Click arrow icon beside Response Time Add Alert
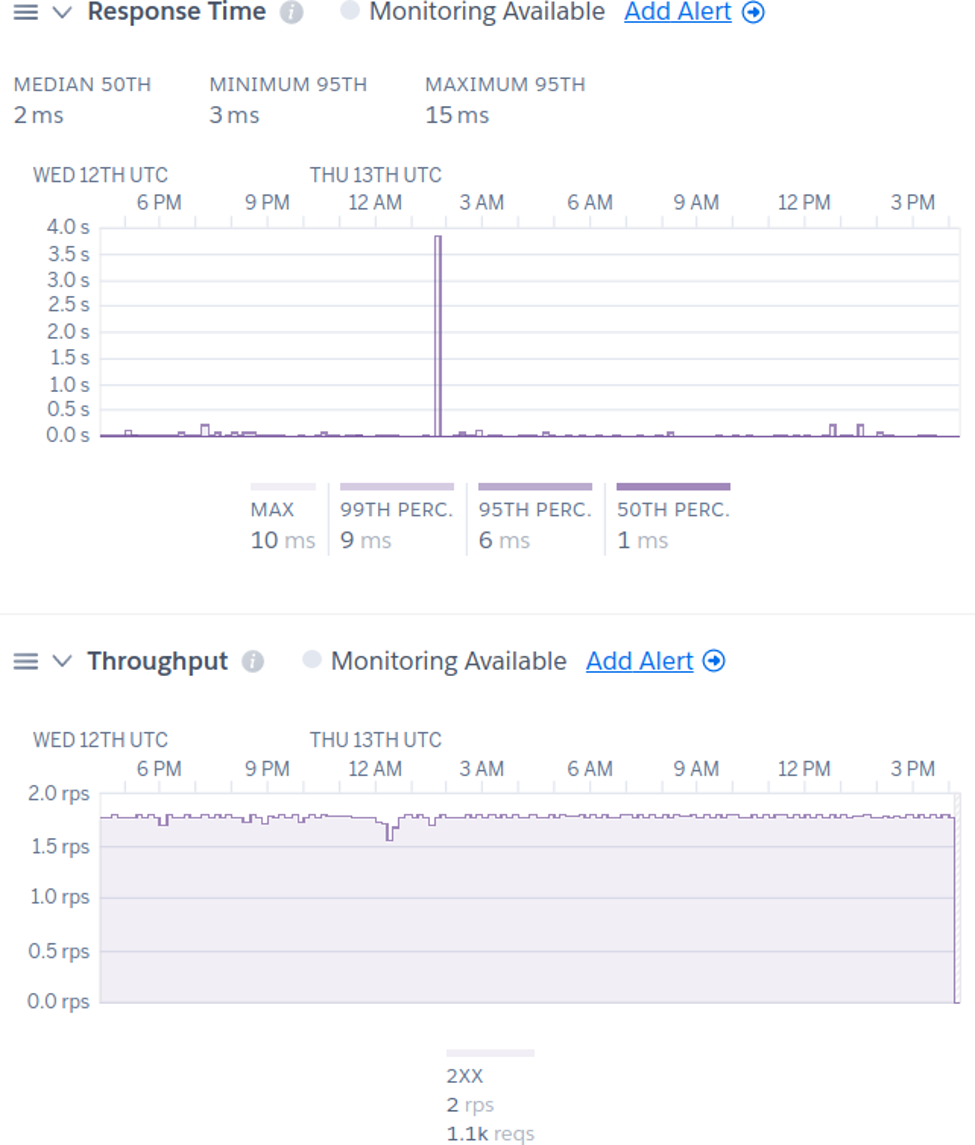975x1145 pixels. tap(754, 13)
